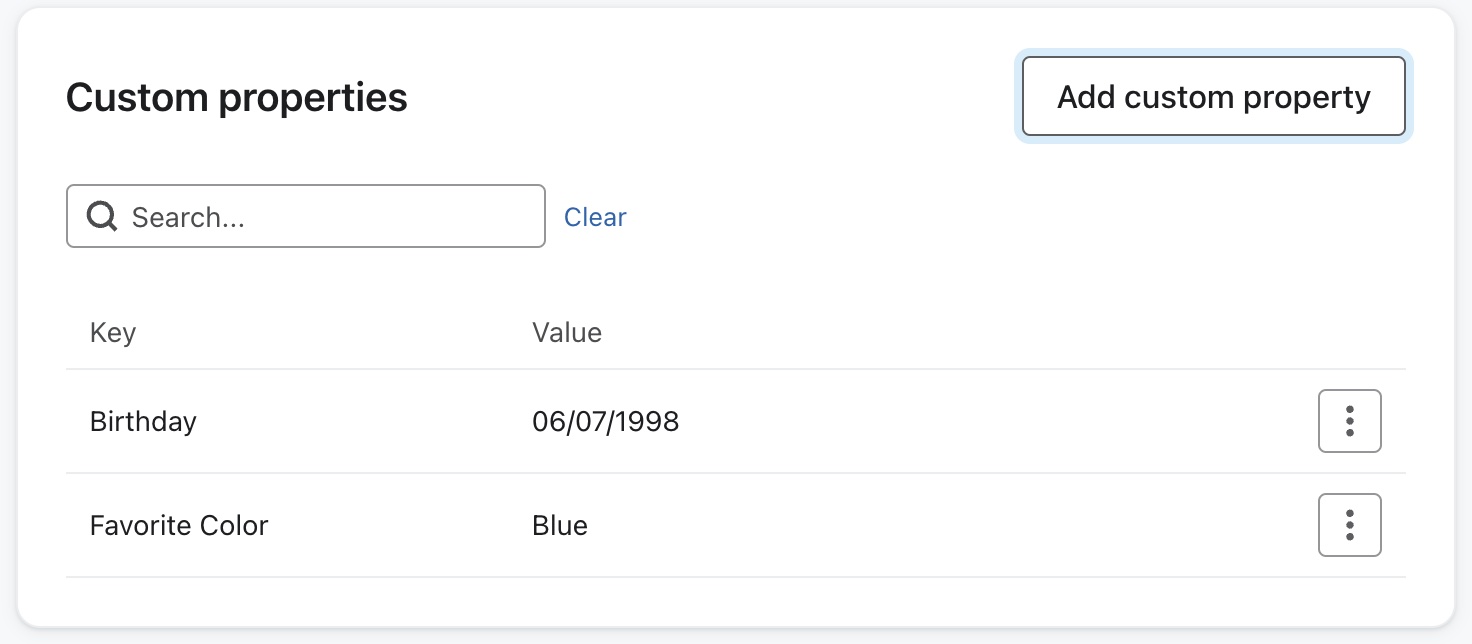Click the Favorite Color table row
This screenshot has width=1472, height=644.
coord(700,525)
